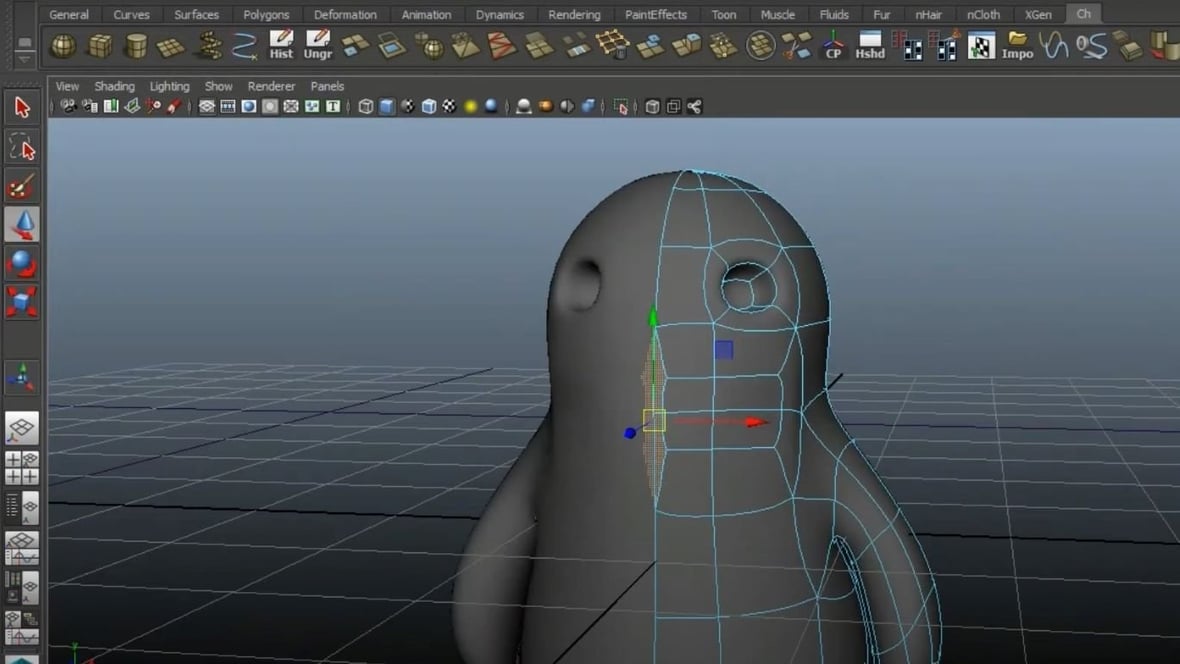Select the Move tool in the toolbox
The width and height of the screenshot is (1180, 664).
[22, 225]
